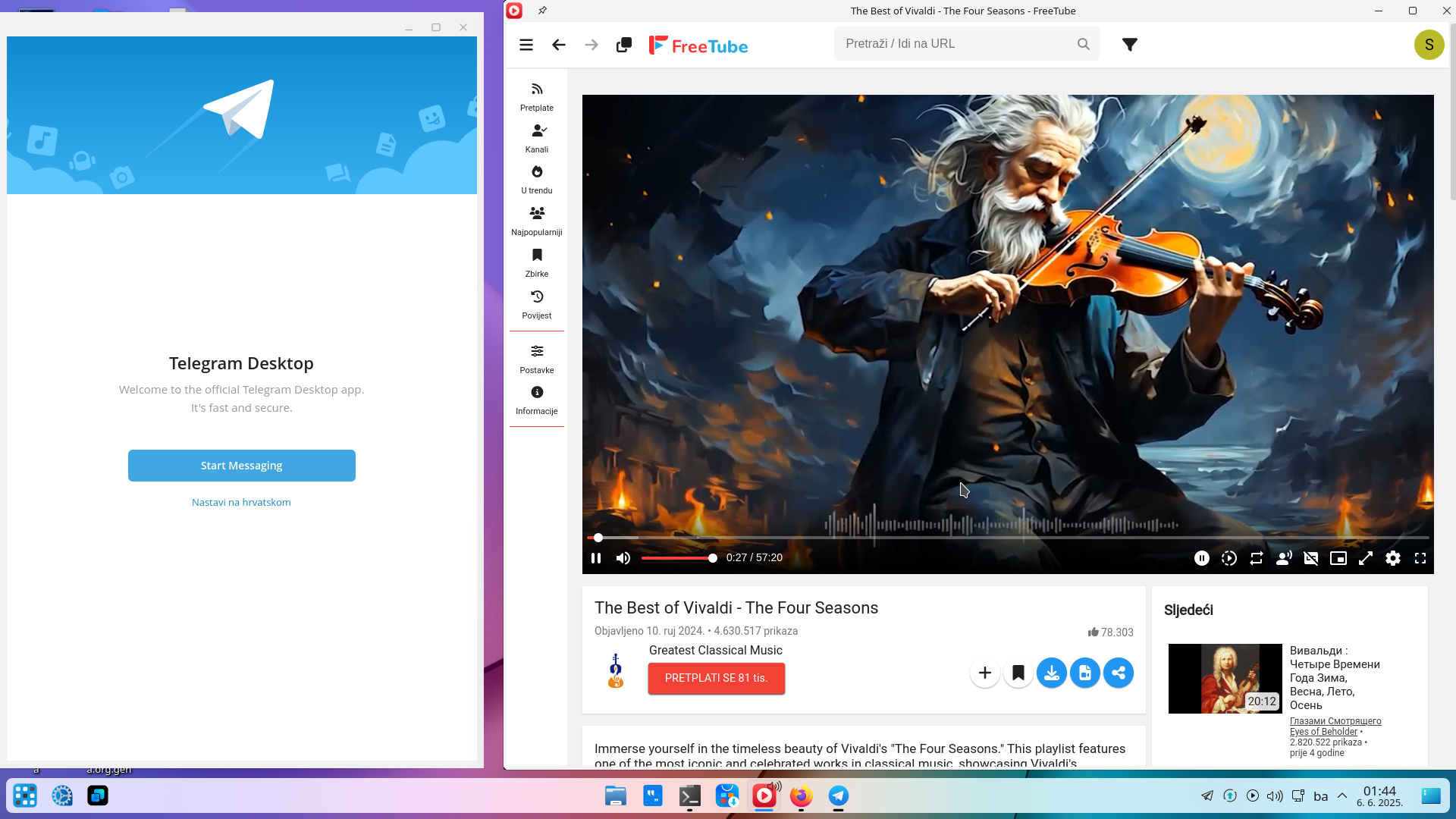Switch to Telegram in taskbar
The height and width of the screenshot is (819, 1456).
(838, 795)
